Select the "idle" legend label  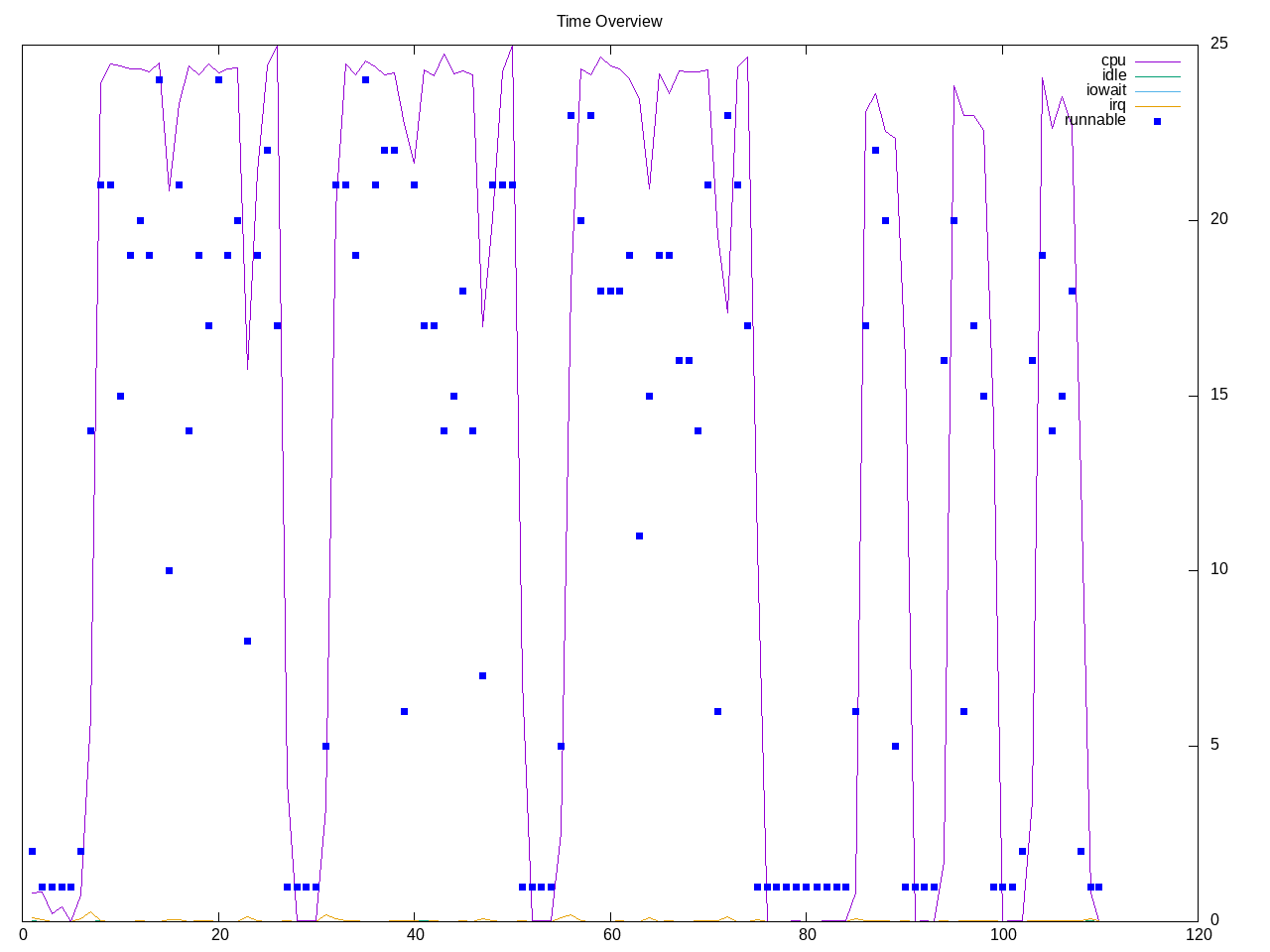point(1114,76)
